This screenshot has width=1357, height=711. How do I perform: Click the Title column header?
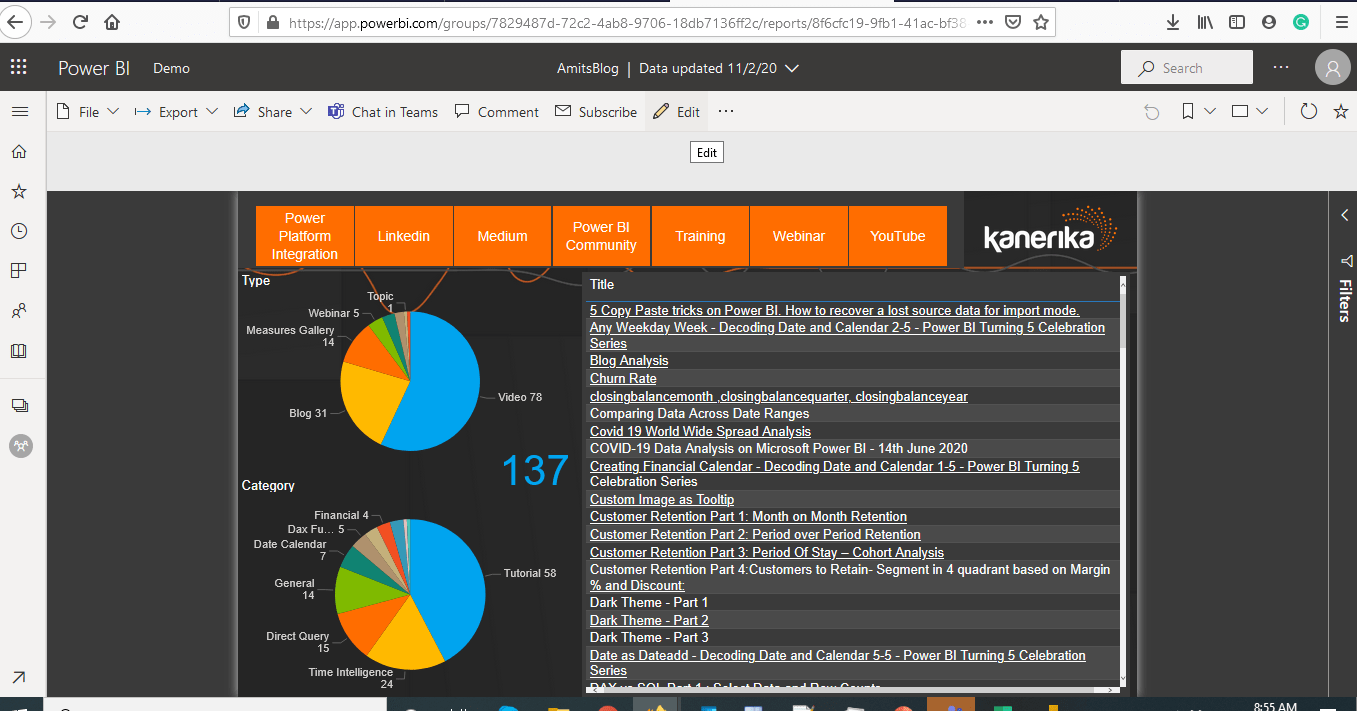coord(602,284)
